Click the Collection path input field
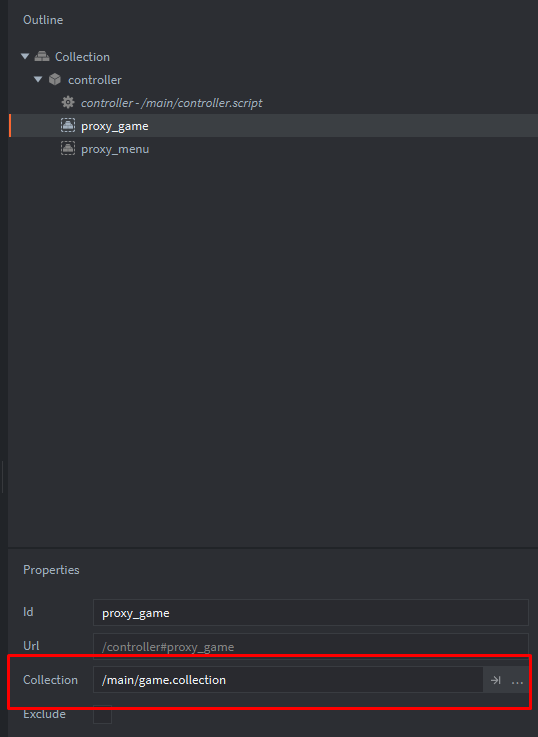 288,680
